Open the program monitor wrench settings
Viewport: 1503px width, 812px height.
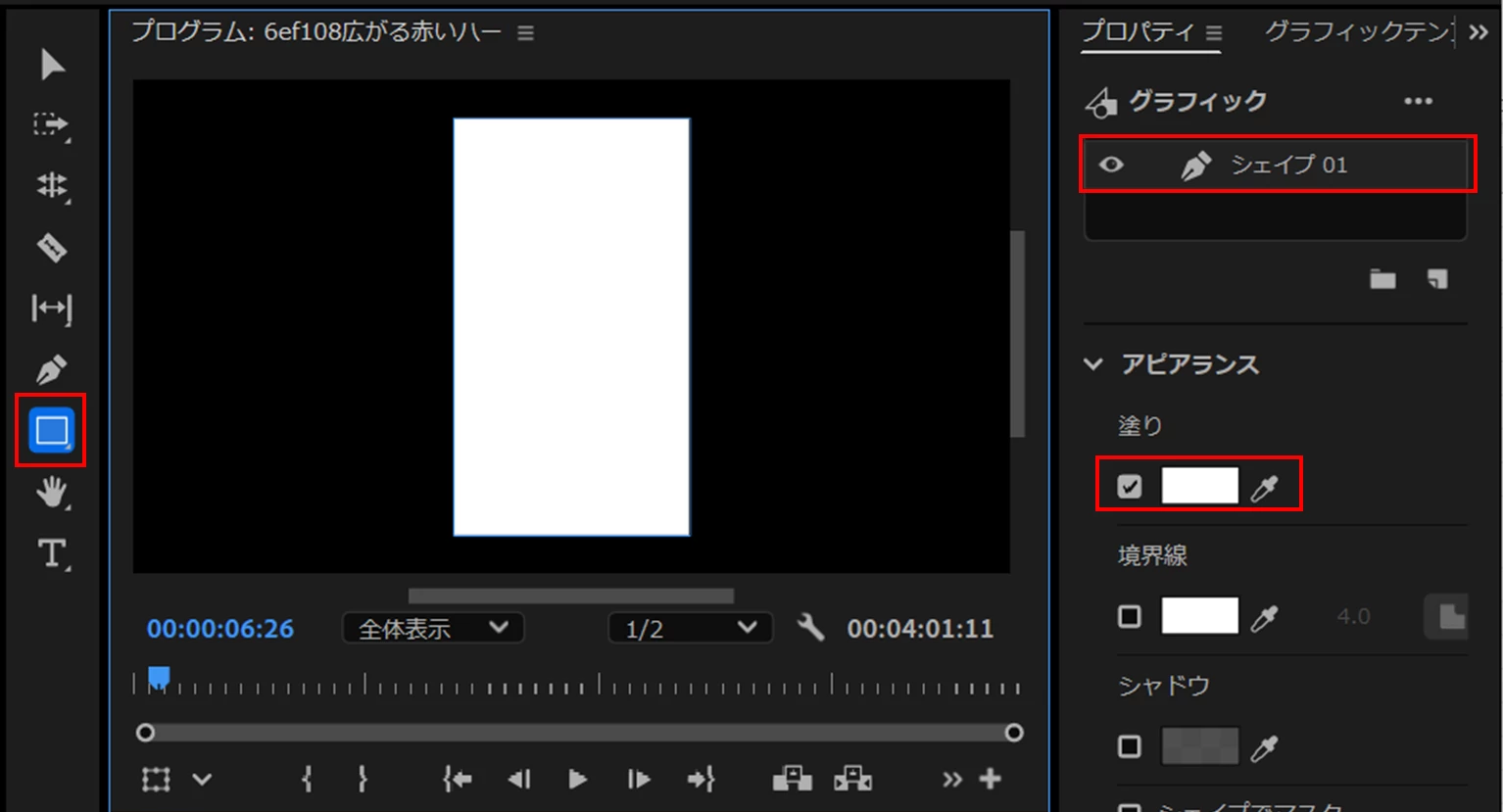pos(810,627)
